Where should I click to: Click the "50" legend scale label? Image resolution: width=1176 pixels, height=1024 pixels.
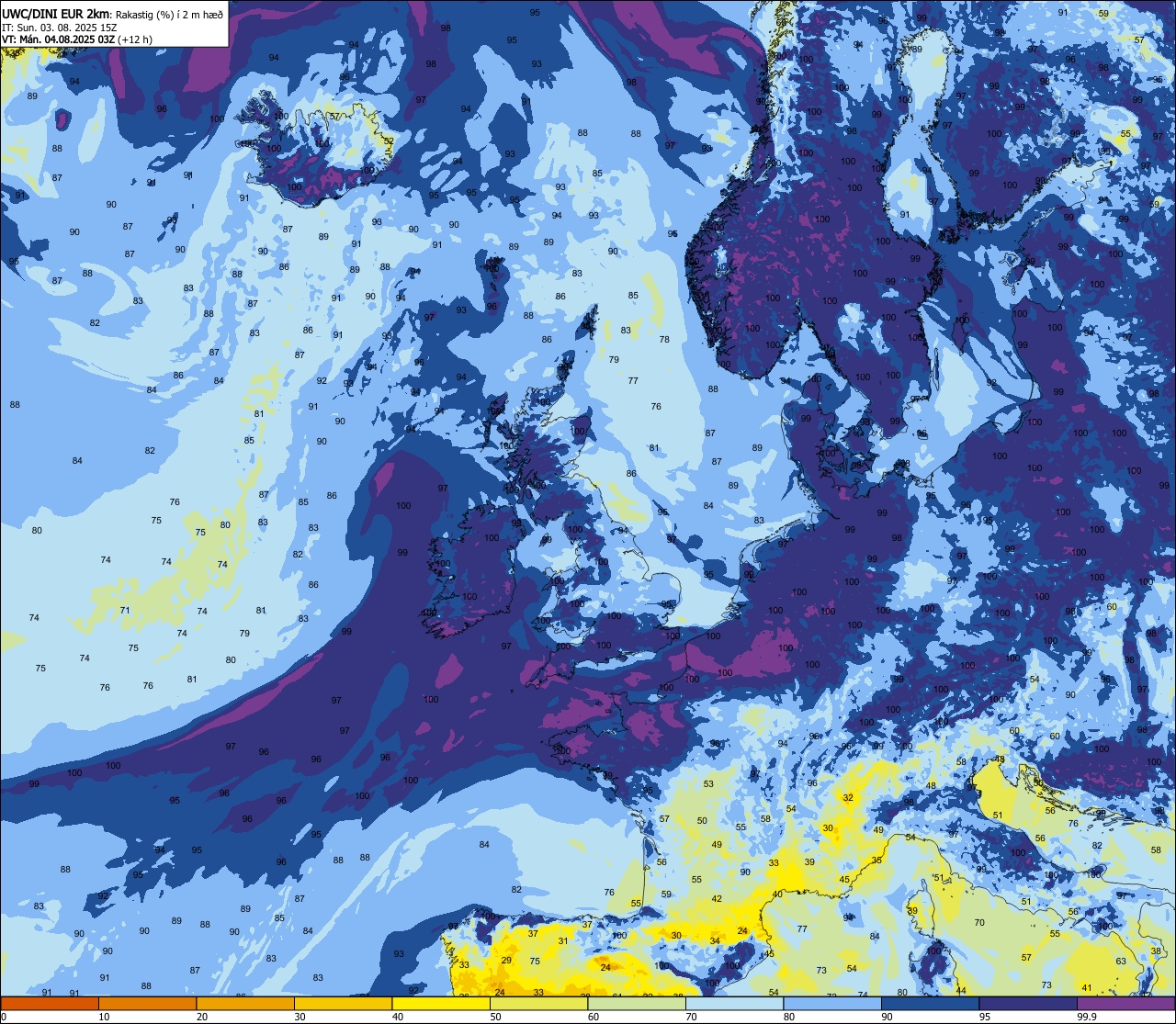click(495, 1017)
